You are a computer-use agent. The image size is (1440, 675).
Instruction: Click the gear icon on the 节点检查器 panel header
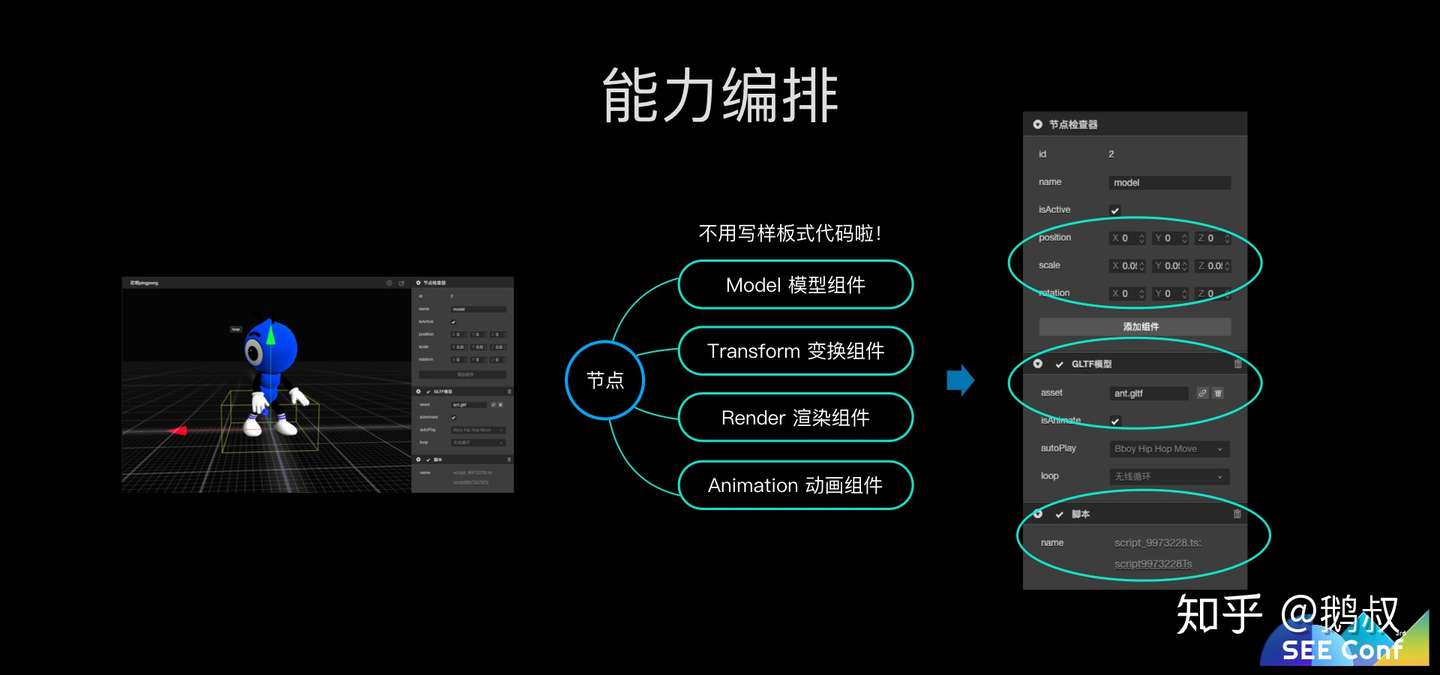(1036, 122)
